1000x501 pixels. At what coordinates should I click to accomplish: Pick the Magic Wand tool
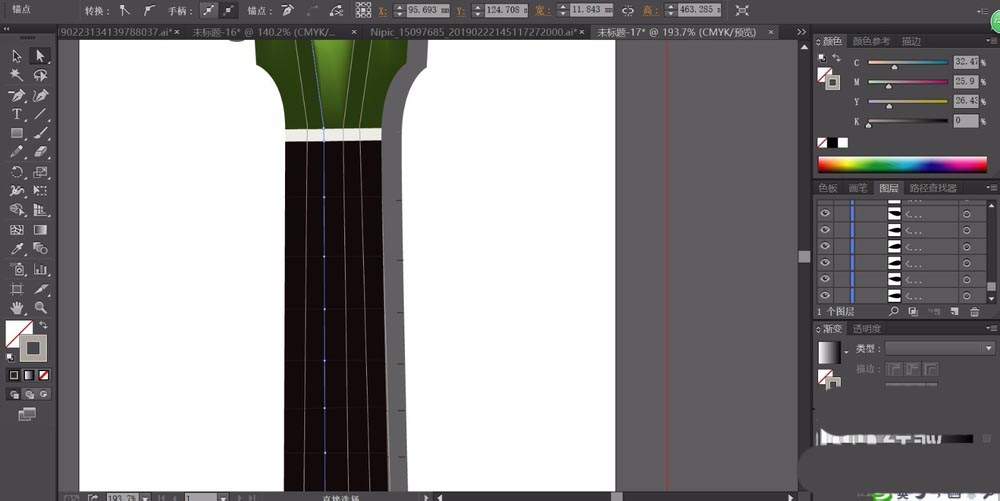17,75
